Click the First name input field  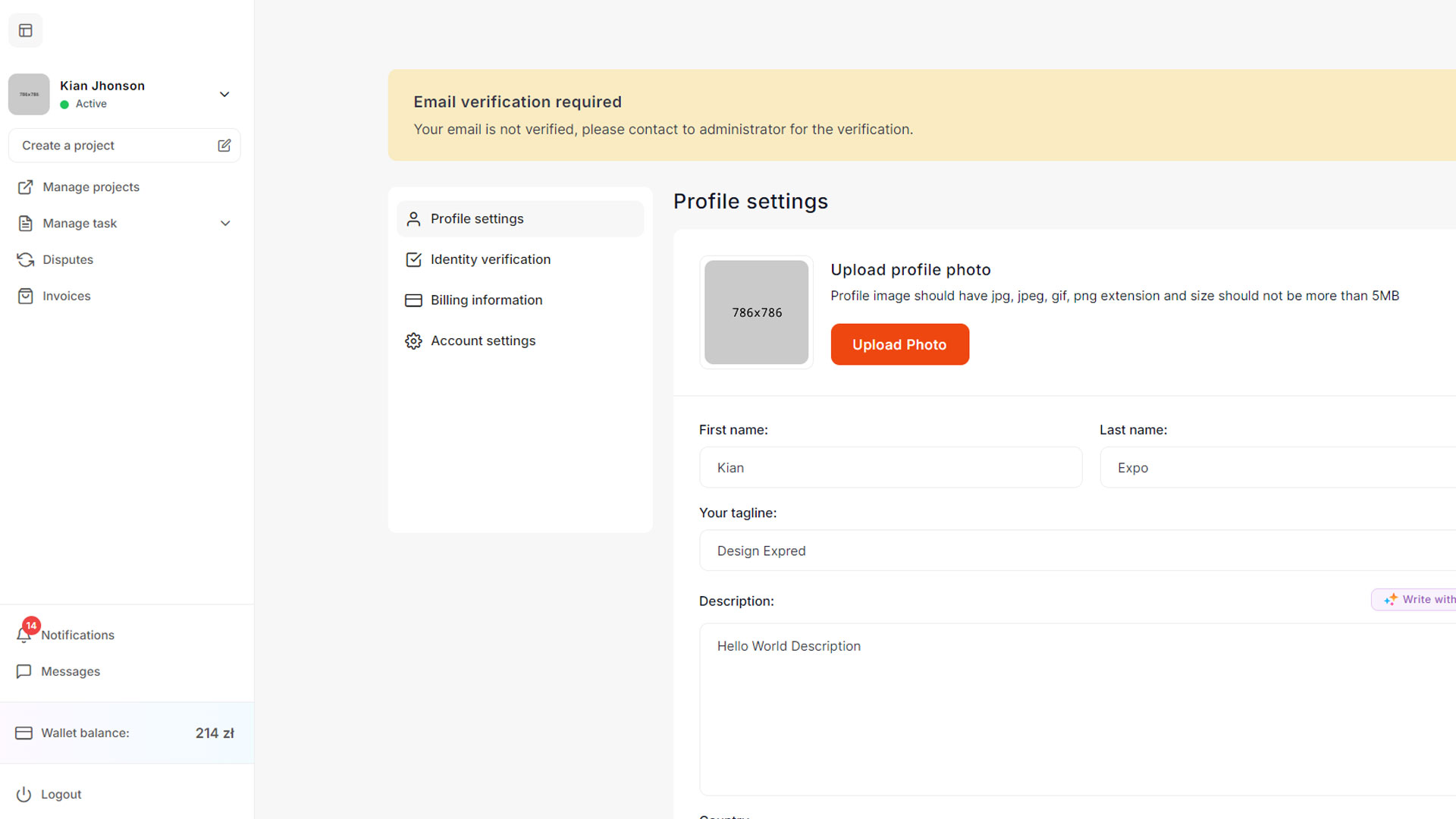tap(890, 468)
